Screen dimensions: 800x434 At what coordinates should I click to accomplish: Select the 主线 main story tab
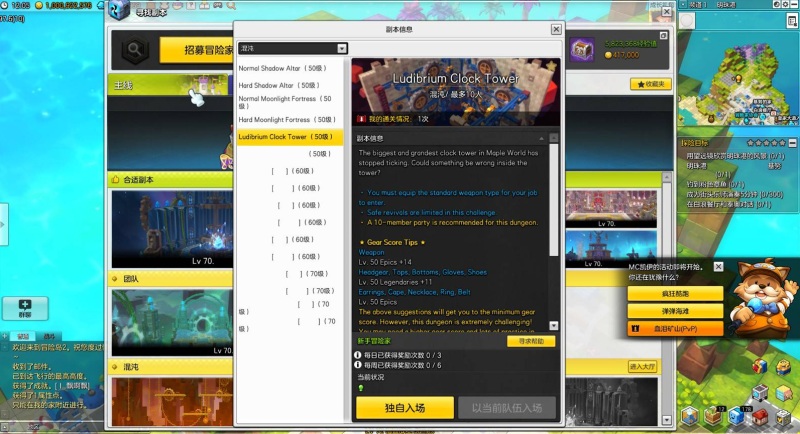click(x=168, y=85)
